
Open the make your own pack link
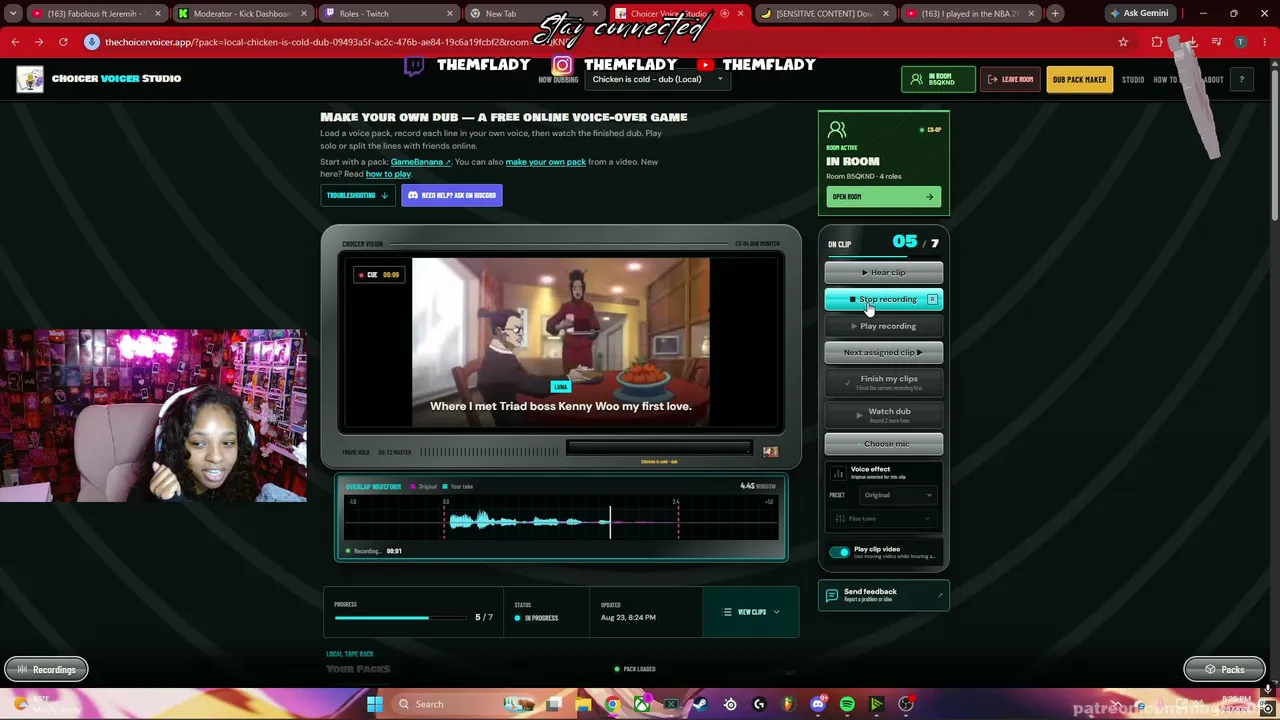pyautogui.click(x=545, y=162)
